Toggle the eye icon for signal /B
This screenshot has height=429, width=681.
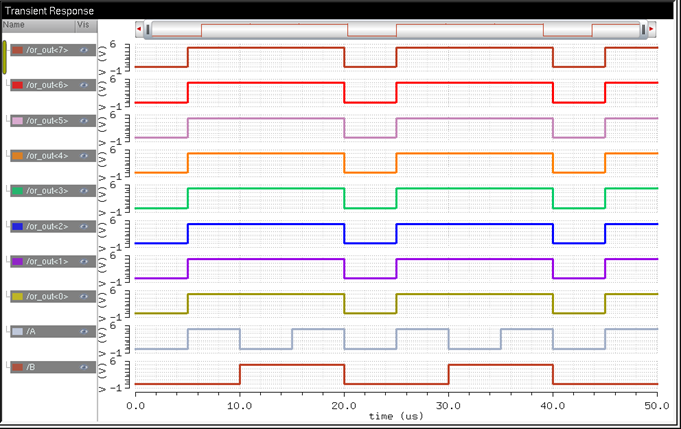tap(85, 368)
